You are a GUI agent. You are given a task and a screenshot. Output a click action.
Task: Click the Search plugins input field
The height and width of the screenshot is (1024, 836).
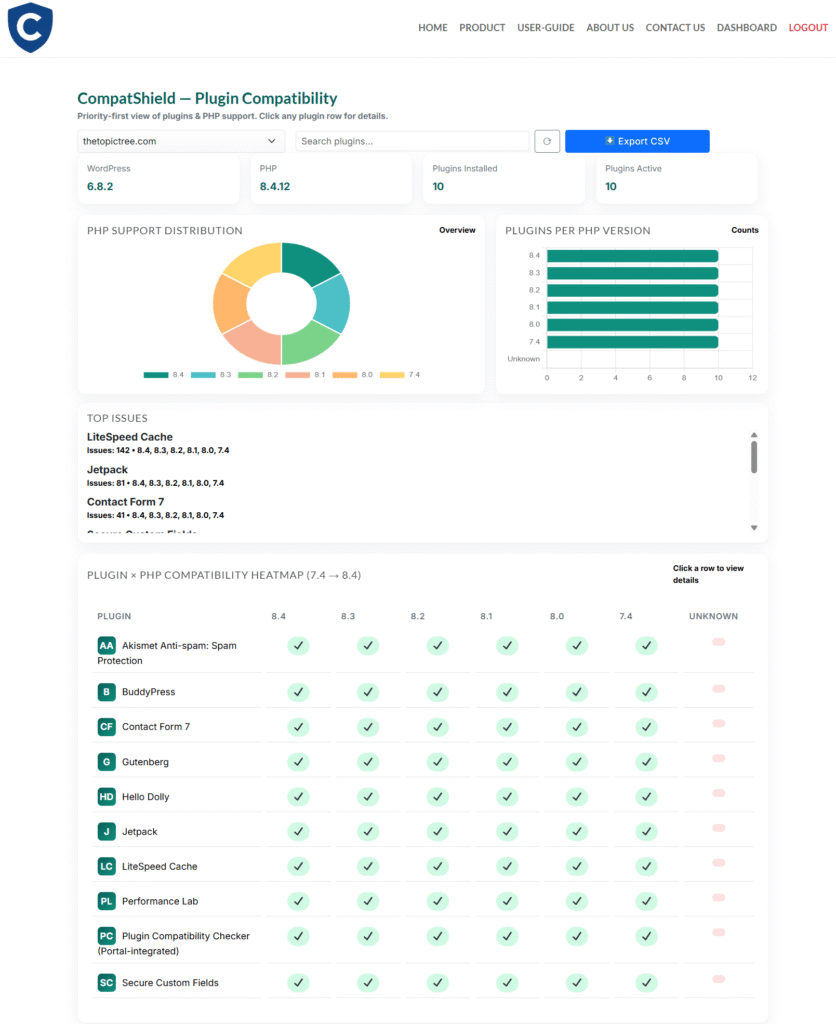tap(412, 142)
